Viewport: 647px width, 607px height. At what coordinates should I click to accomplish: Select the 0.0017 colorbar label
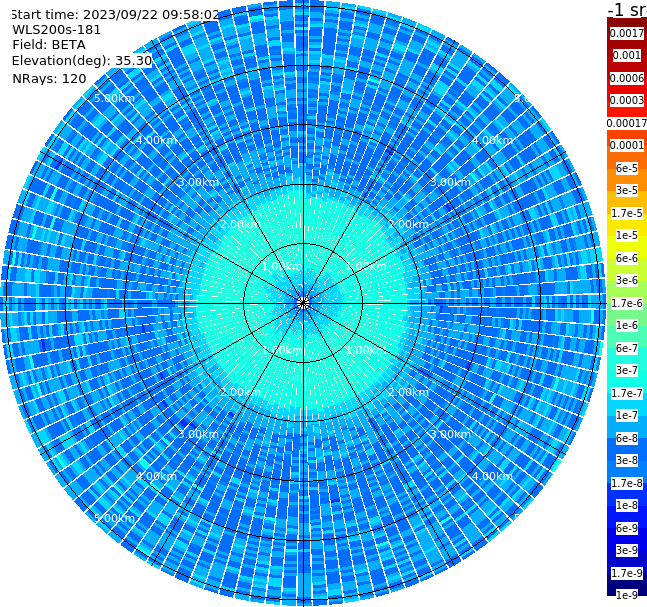[x=627, y=33]
